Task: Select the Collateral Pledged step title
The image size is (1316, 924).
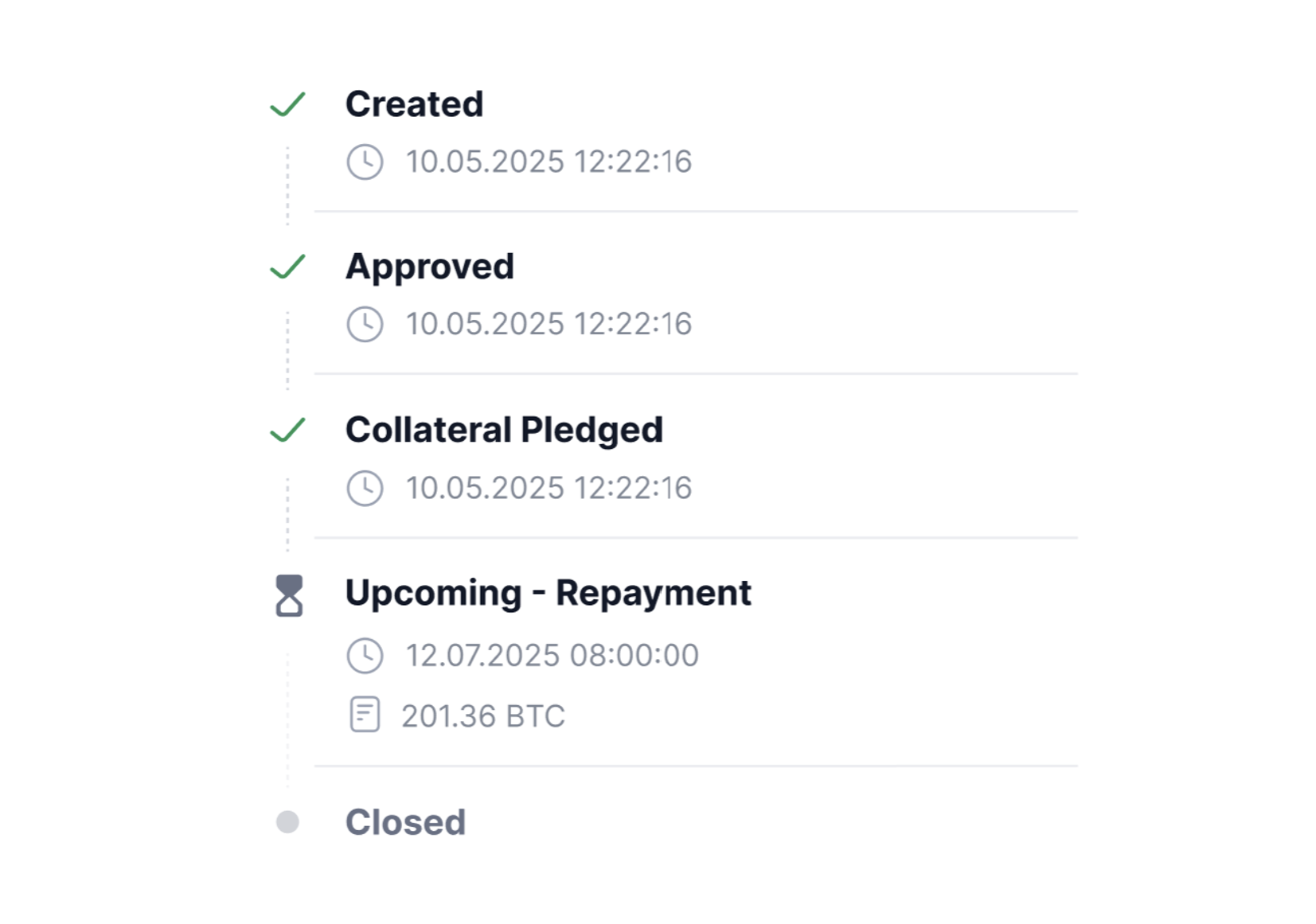Action: click(504, 430)
